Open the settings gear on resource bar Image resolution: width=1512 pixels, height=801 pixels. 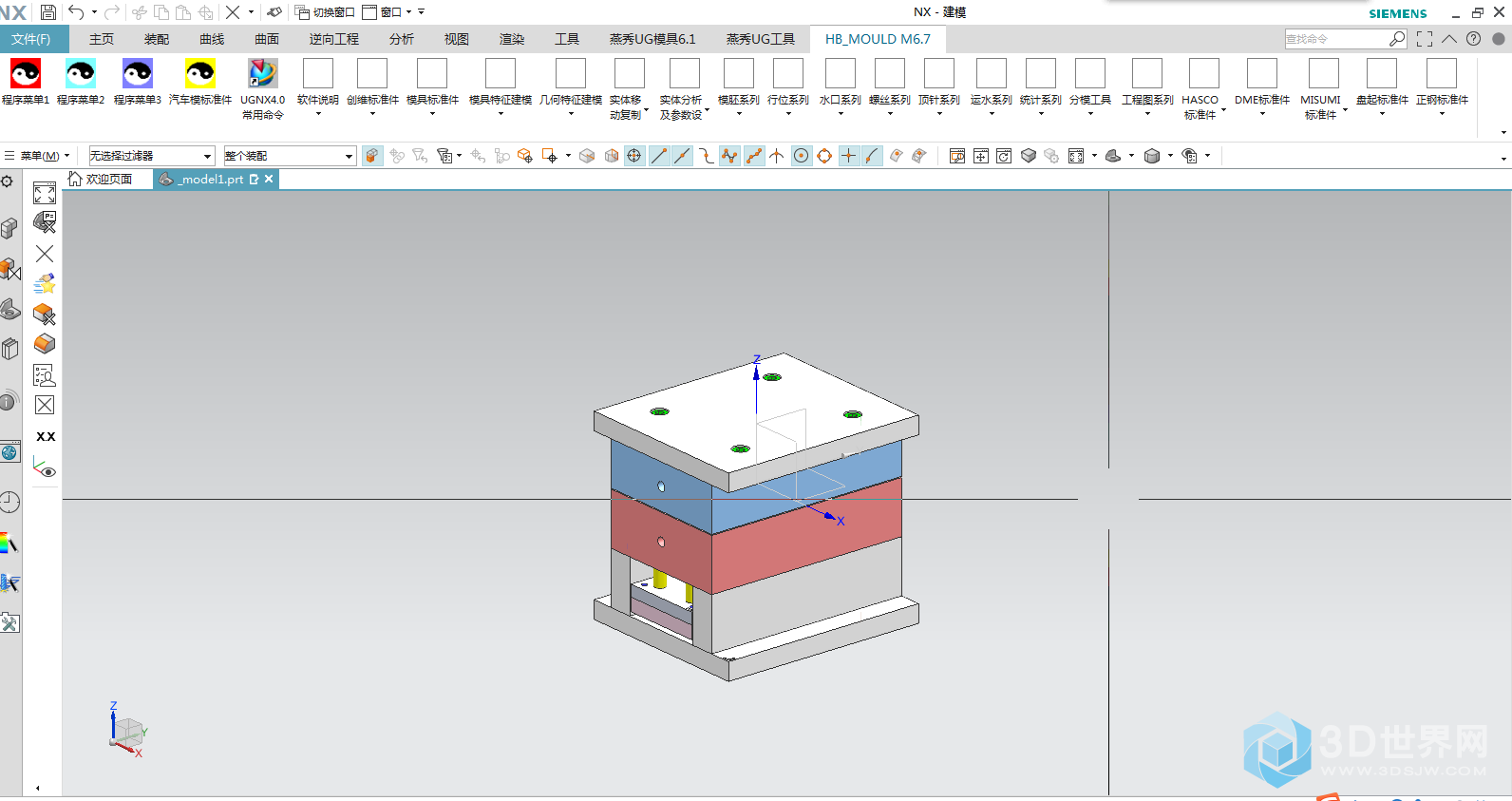(7, 181)
